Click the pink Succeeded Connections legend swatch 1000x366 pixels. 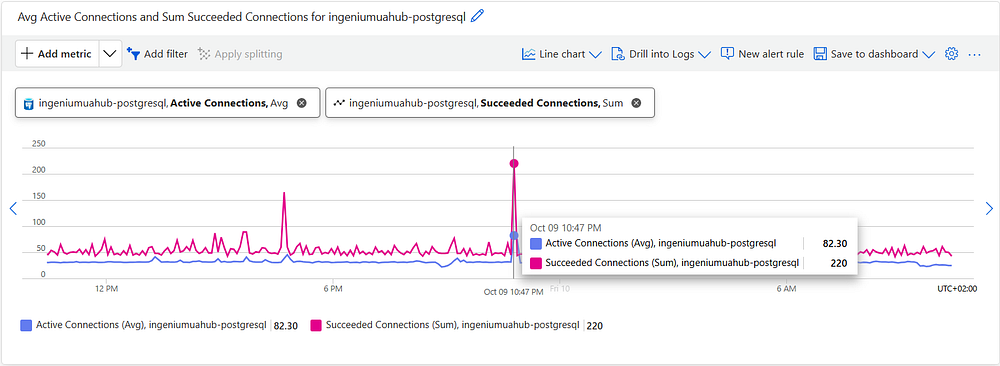(x=316, y=325)
